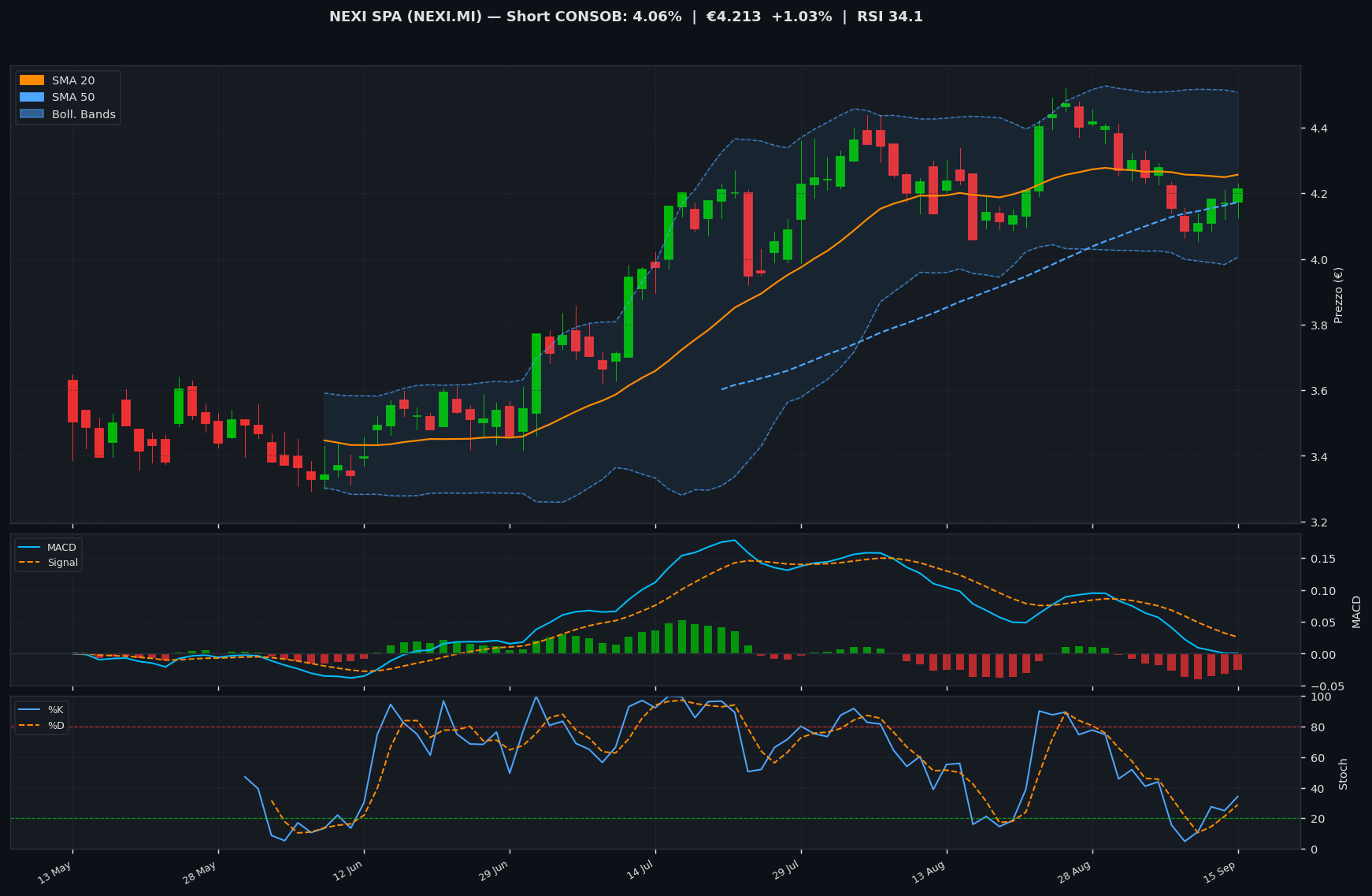The width and height of the screenshot is (1372, 896).
Task: Click the 13 Aug date label
Action: 929,873
